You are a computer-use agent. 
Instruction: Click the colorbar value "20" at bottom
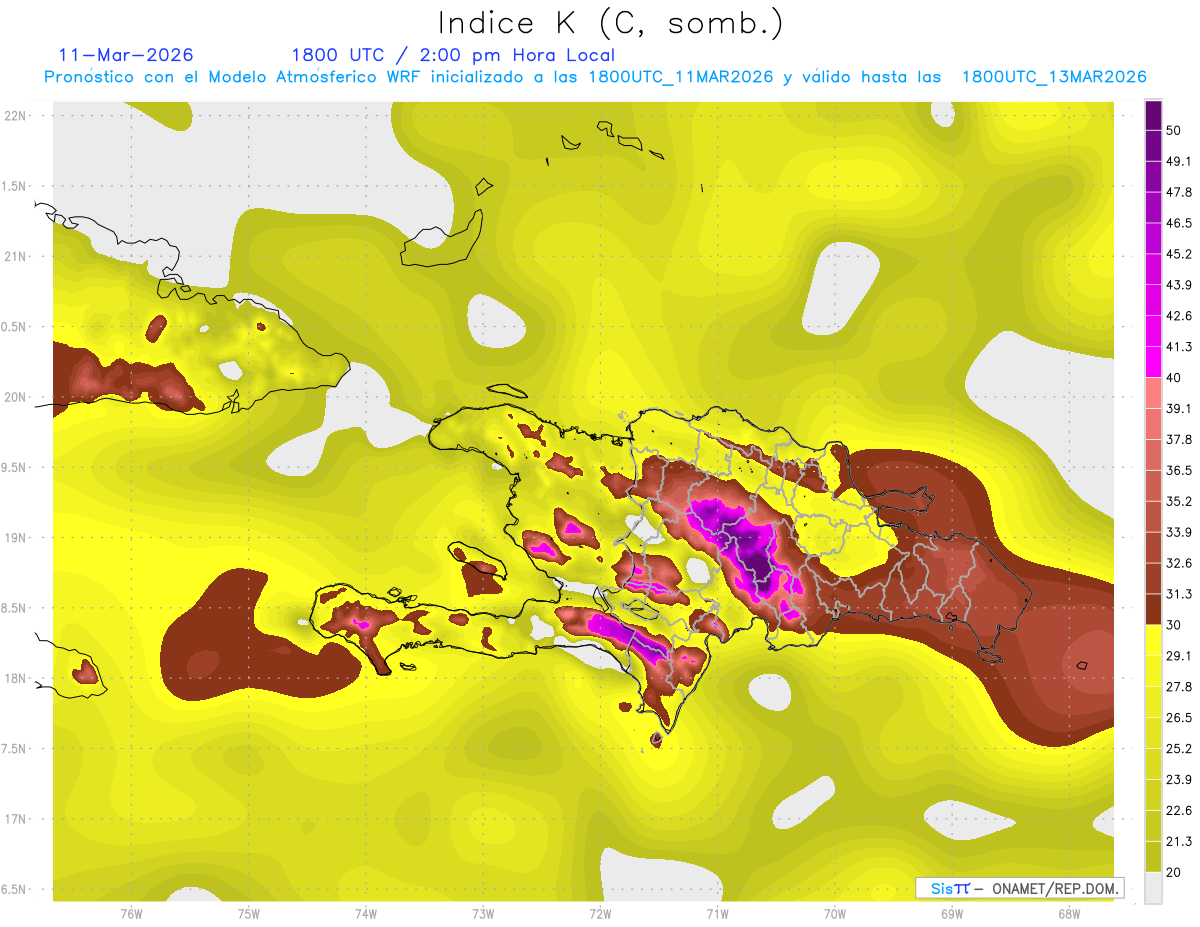(x=1176, y=872)
